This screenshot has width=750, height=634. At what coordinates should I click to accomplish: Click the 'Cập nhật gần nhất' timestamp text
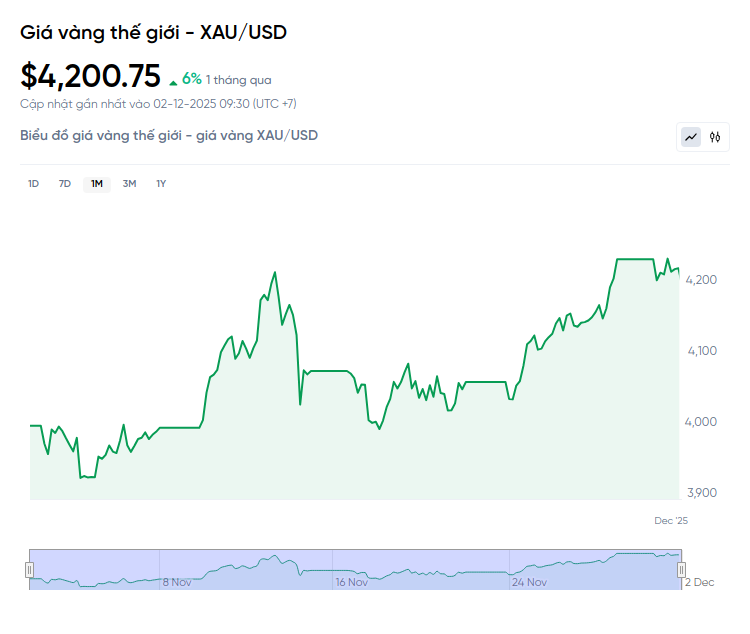[x=158, y=103]
